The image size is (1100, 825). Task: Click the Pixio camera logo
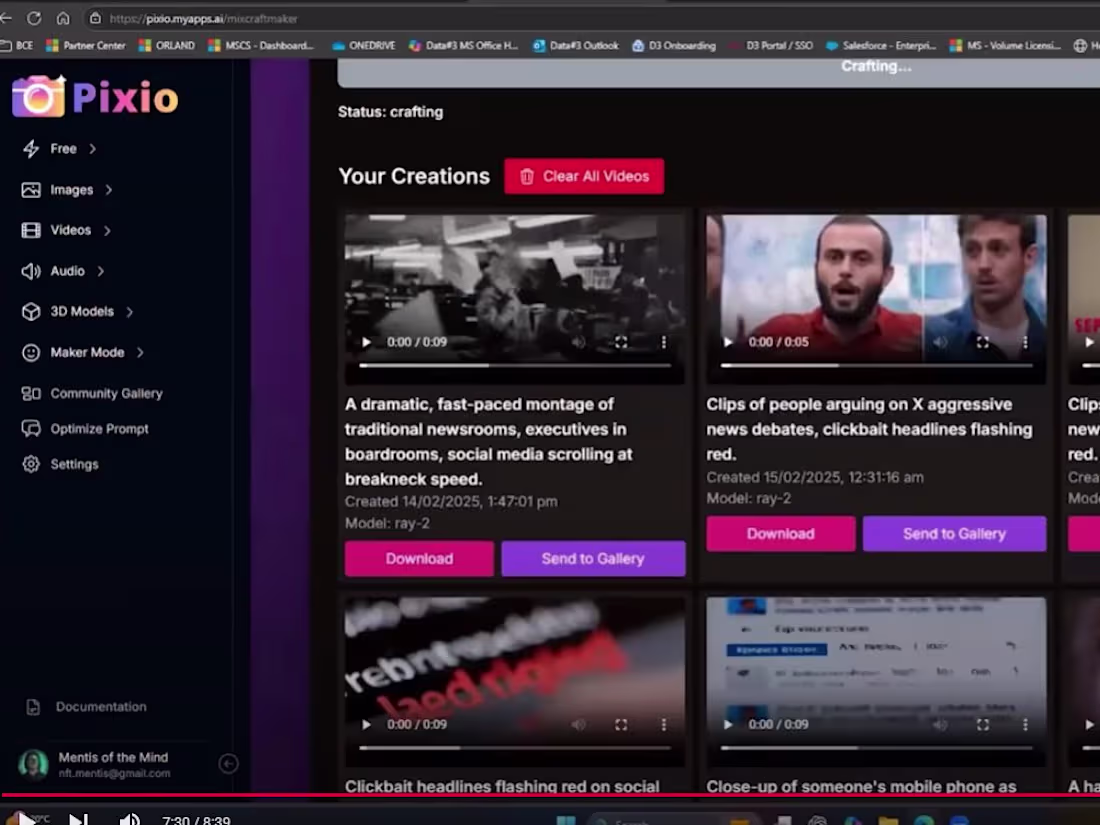[39, 95]
